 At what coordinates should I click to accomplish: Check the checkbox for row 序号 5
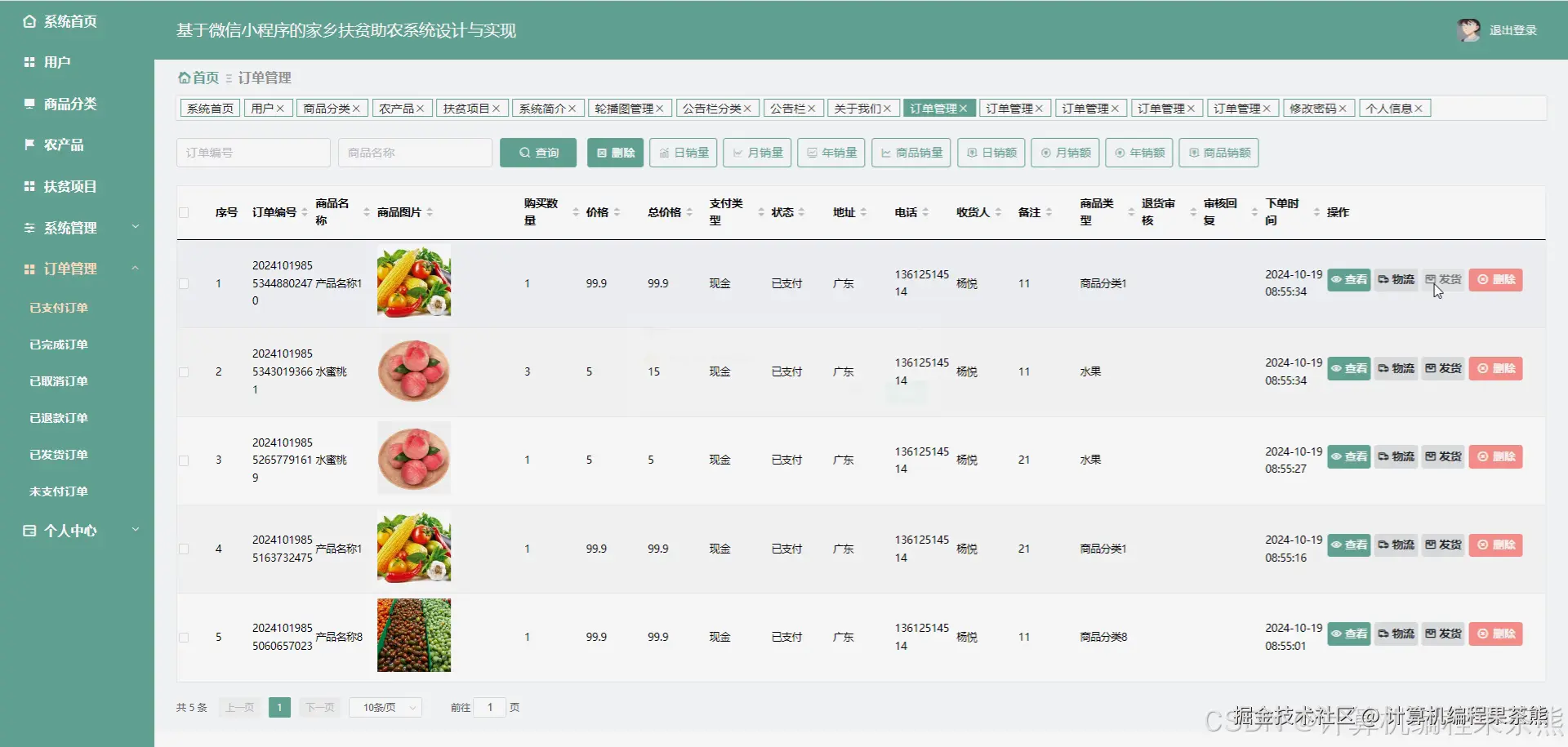coord(184,637)
